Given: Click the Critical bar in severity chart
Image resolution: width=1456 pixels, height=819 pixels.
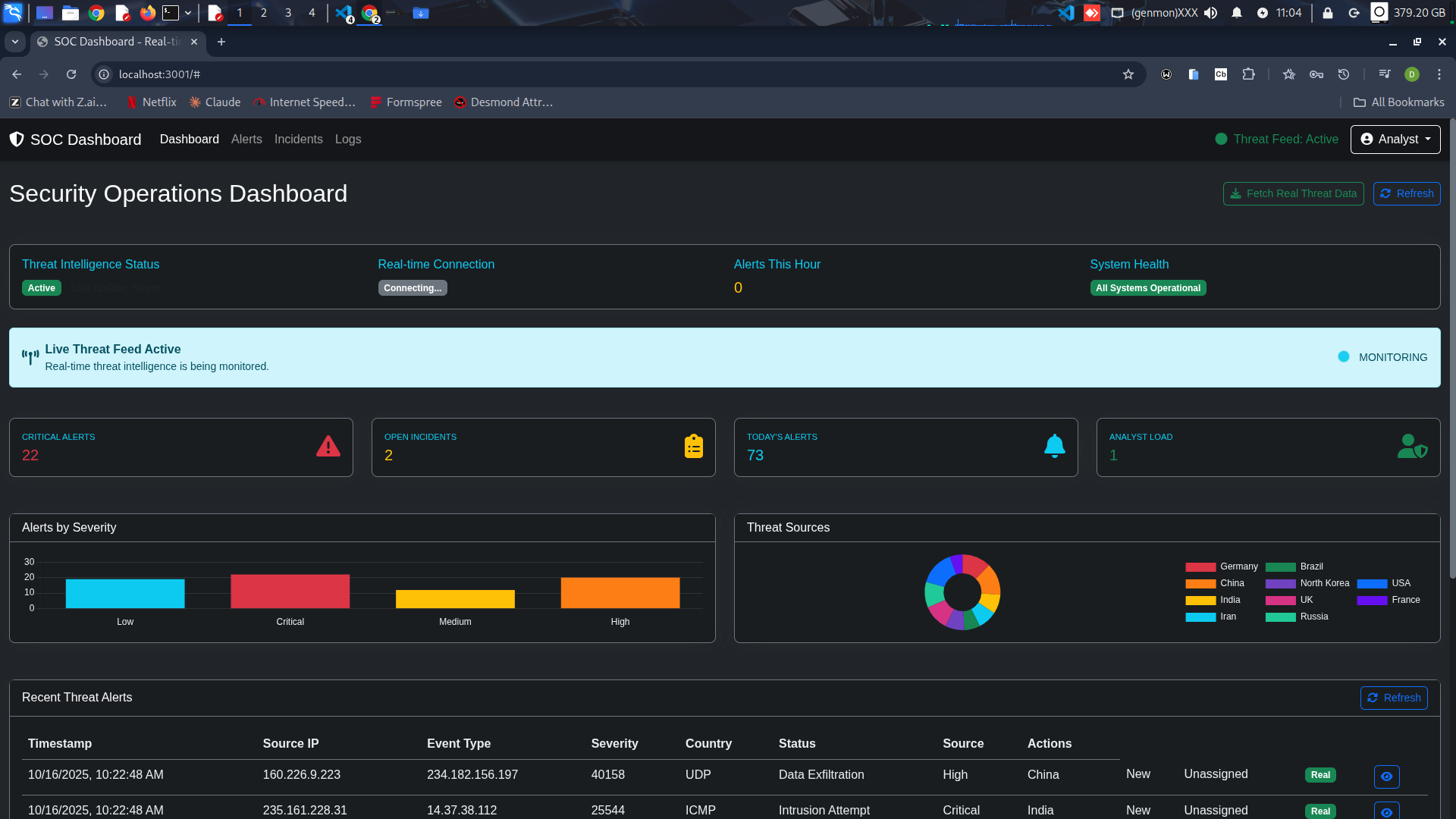Looking at the screenshot, I should coord(290,591).
